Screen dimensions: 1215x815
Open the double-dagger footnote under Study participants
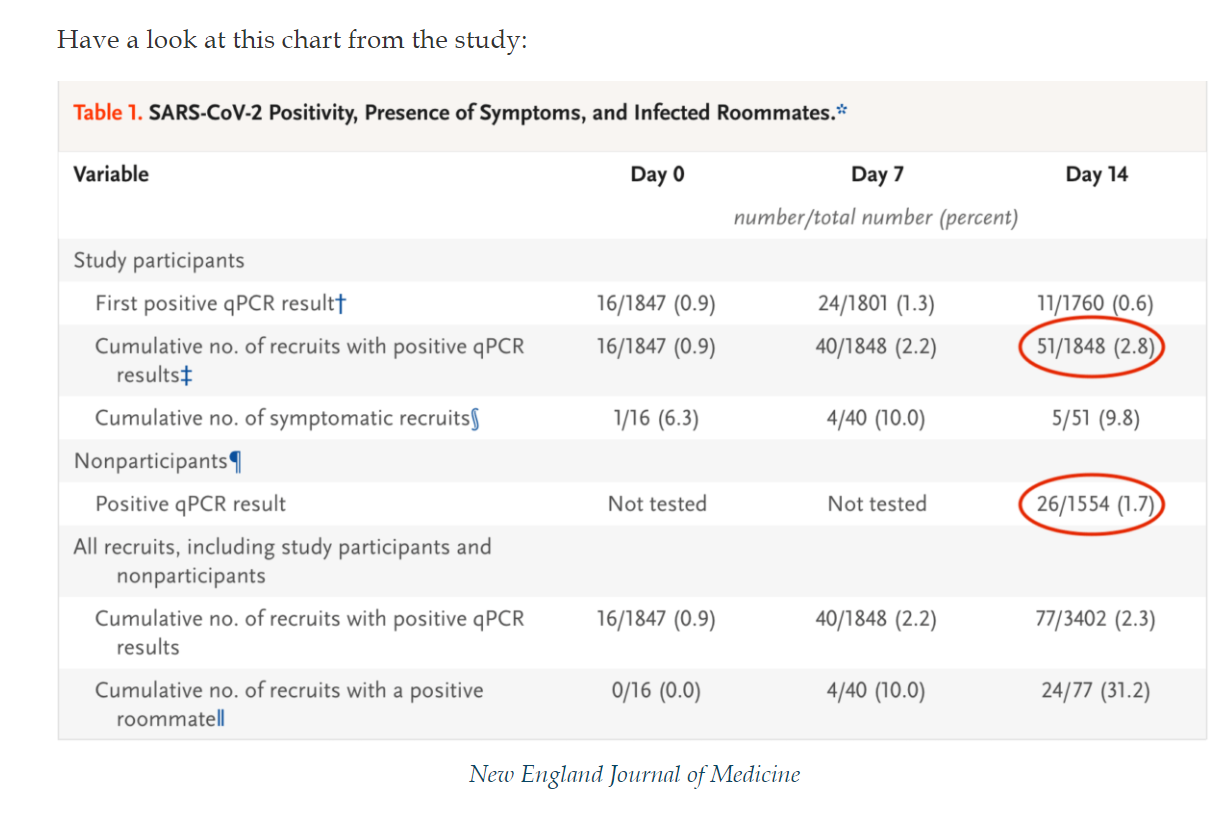187,375
